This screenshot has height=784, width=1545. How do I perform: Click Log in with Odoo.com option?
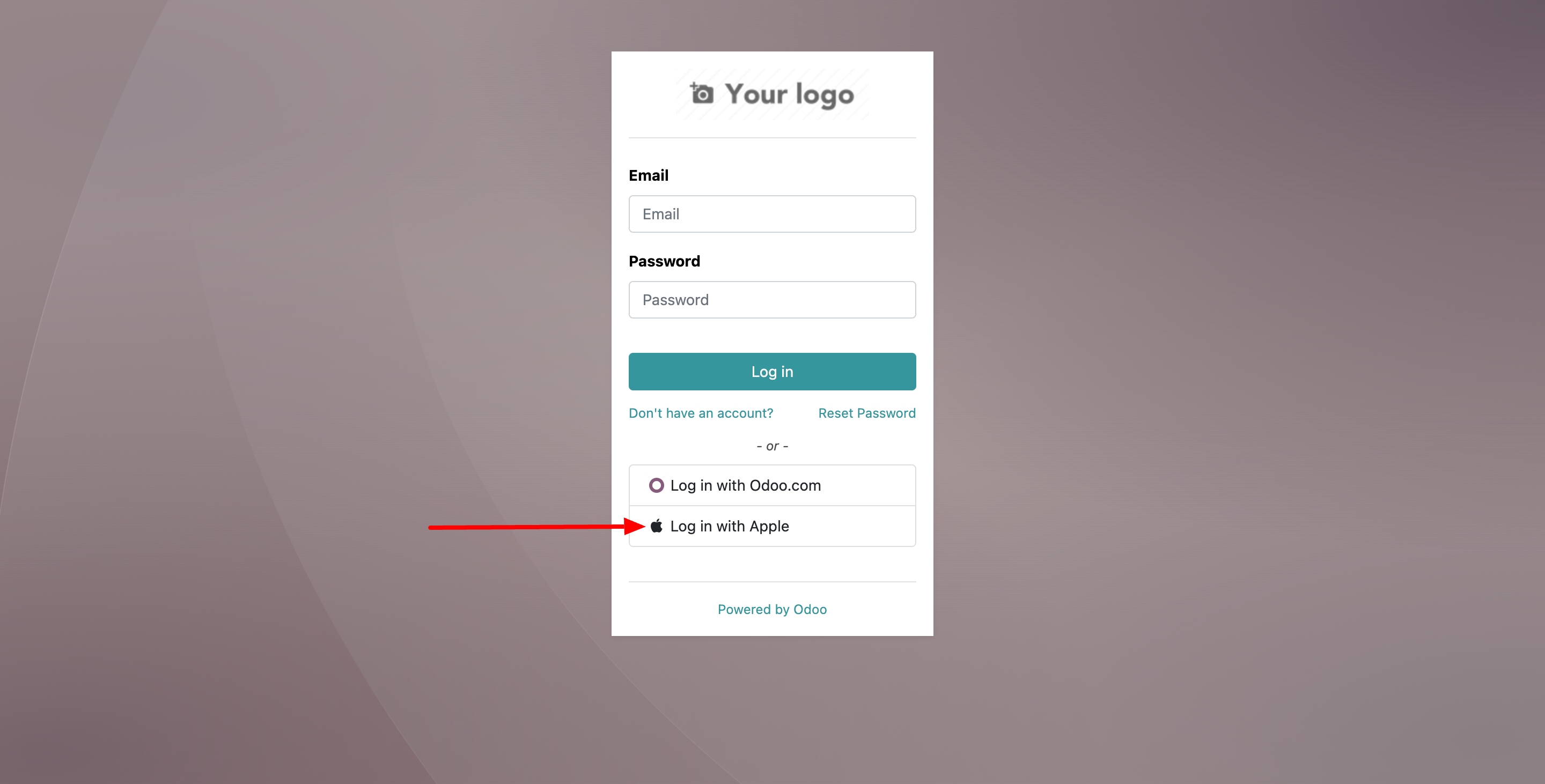(x=771, y=485)
